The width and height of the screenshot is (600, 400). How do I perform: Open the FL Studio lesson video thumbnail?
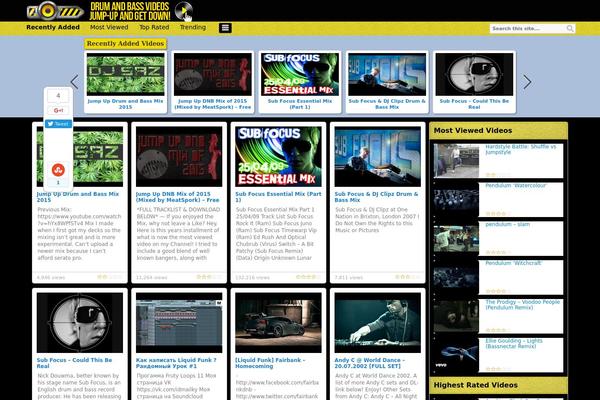(179, 323)
